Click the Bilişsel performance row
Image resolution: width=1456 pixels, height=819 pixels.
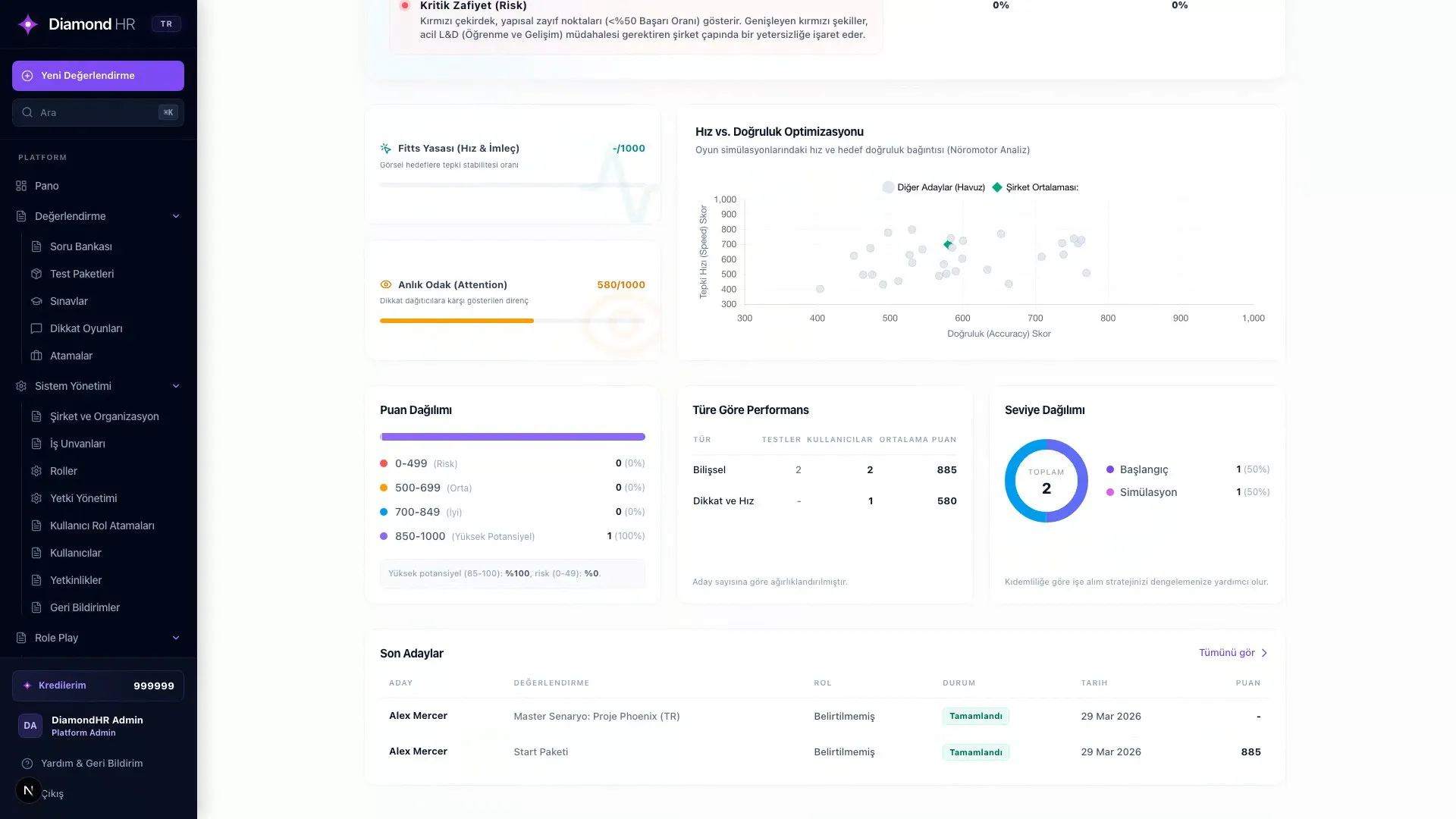(x=825, y=470)
